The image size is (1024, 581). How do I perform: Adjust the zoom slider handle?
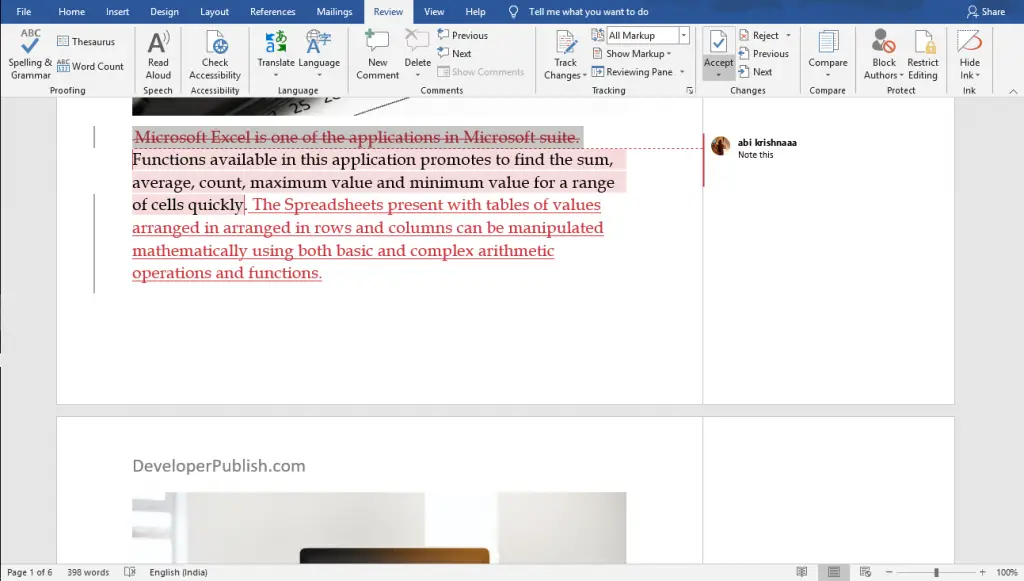pyautogui.click(x=936, y=573)
